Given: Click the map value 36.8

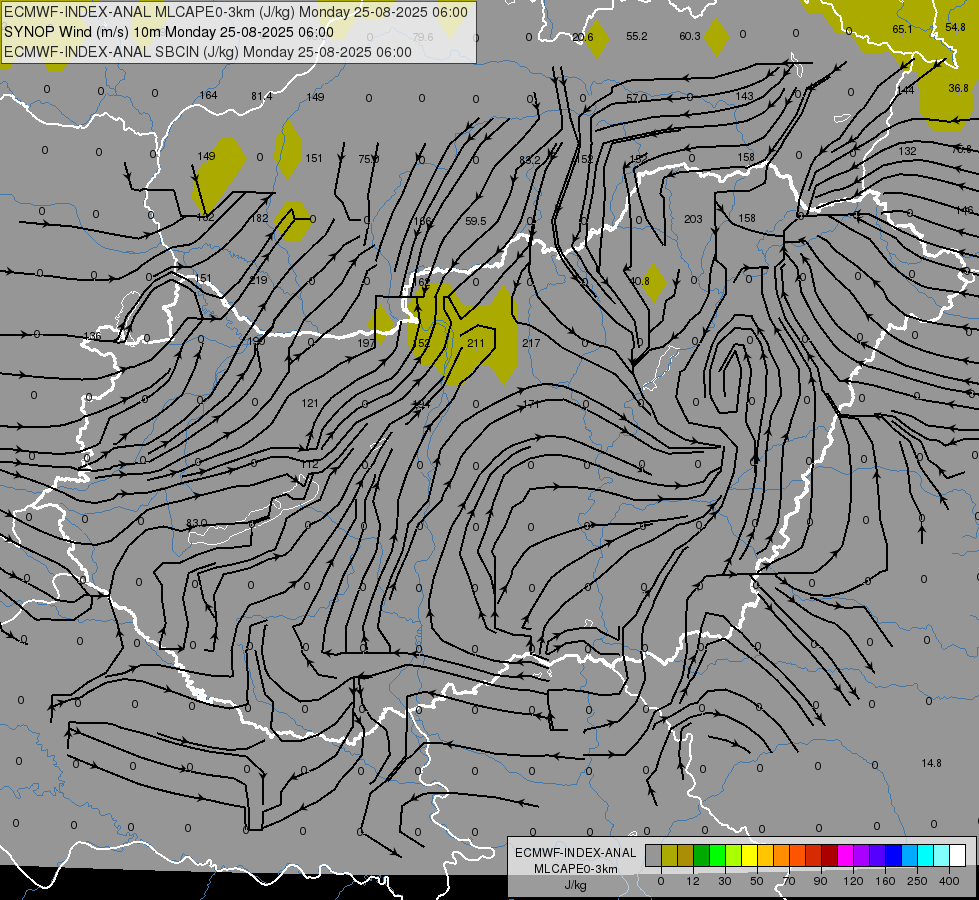Looking at the screenshot, I should coord(958,89).
